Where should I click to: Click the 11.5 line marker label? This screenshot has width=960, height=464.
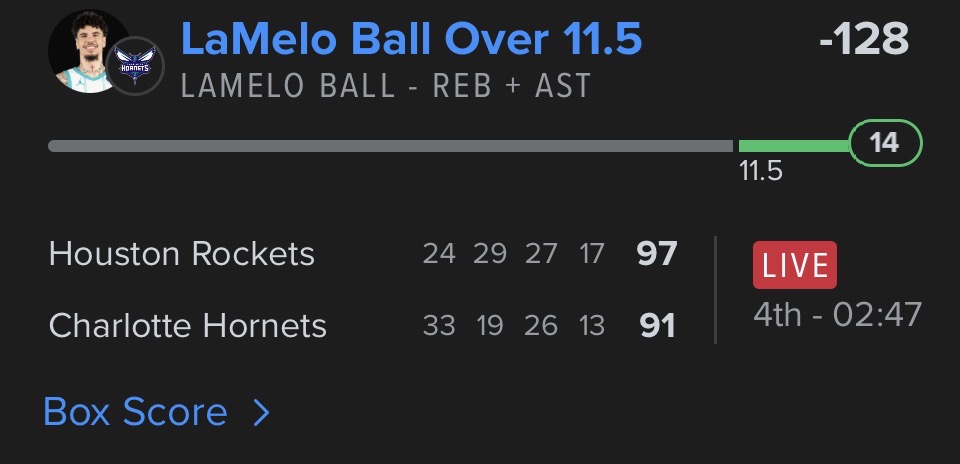coord(760,172)
